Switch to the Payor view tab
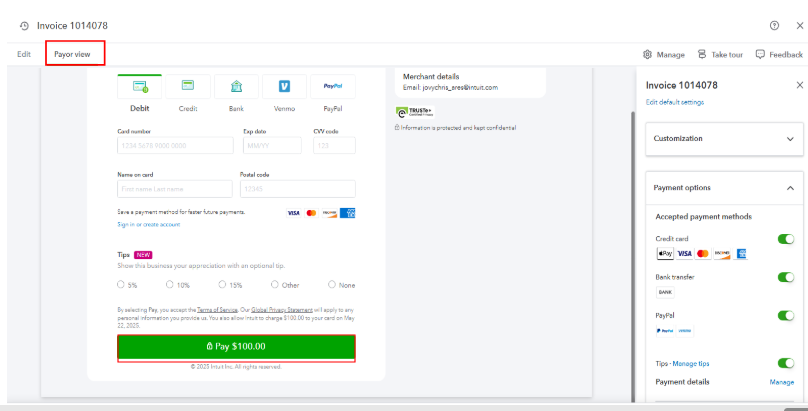Image resolution: width=808 pixels, height=411 pixels. click(72, 54)
